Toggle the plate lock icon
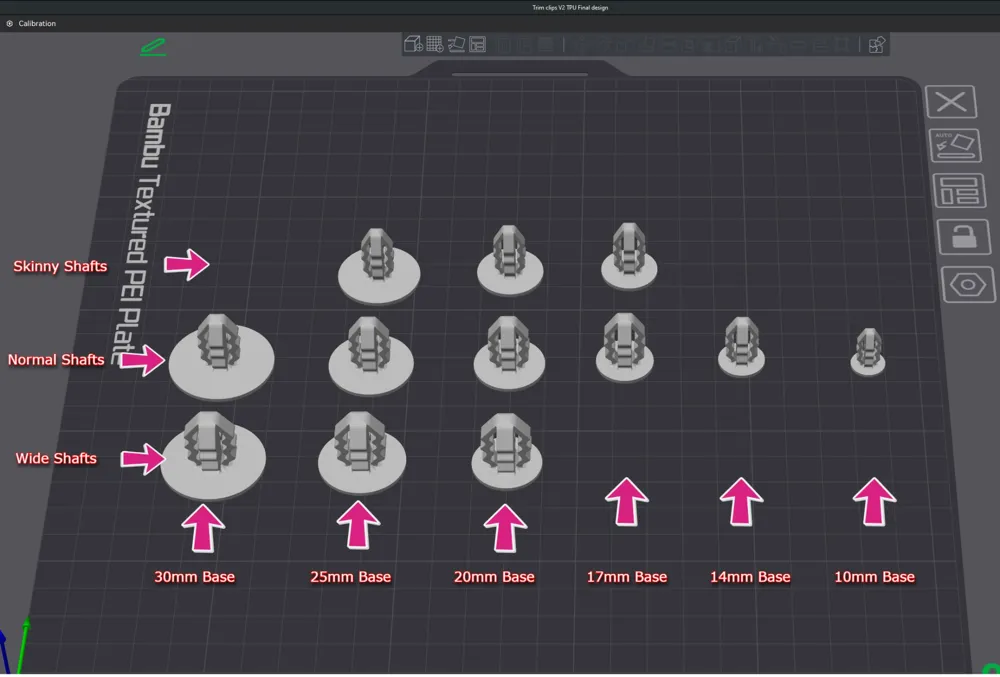Image resolution: width=1000 pixels, height=677 pixels. tap(964, 237)
